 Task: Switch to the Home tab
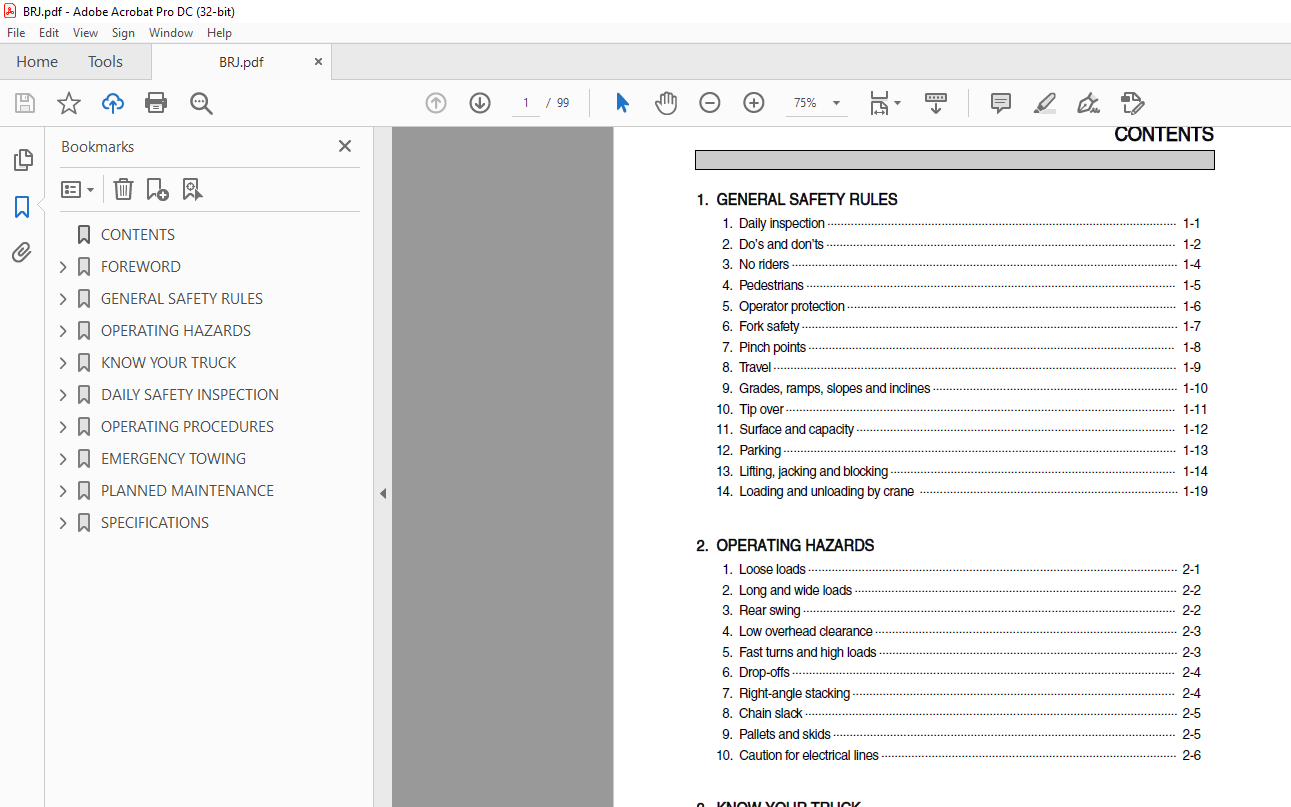[37, 62]
